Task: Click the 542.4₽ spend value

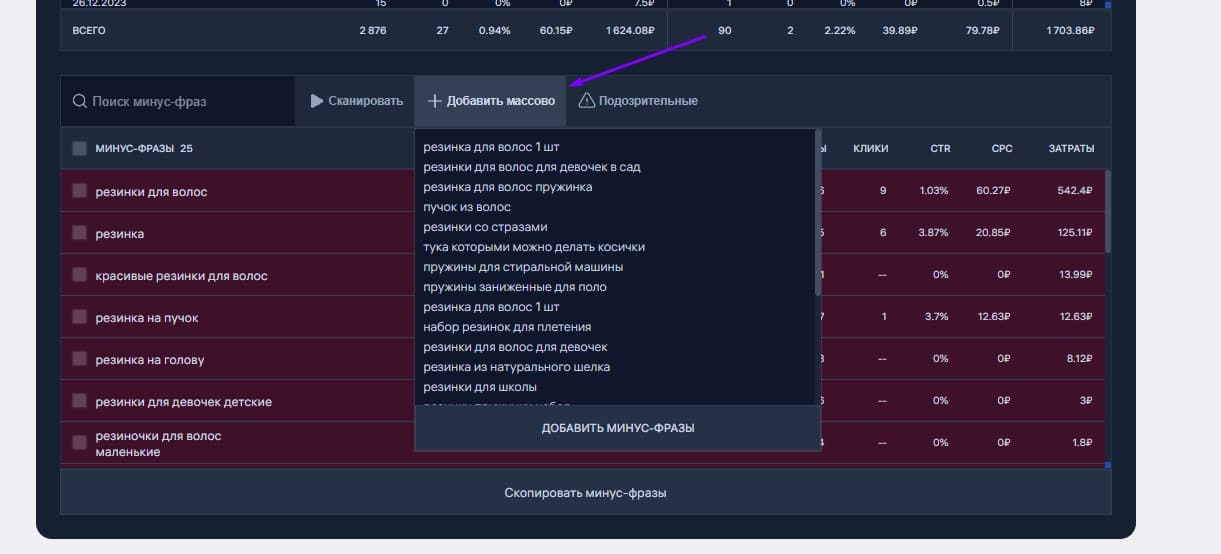Action: pyautogui.click(x=1075, y=191)
